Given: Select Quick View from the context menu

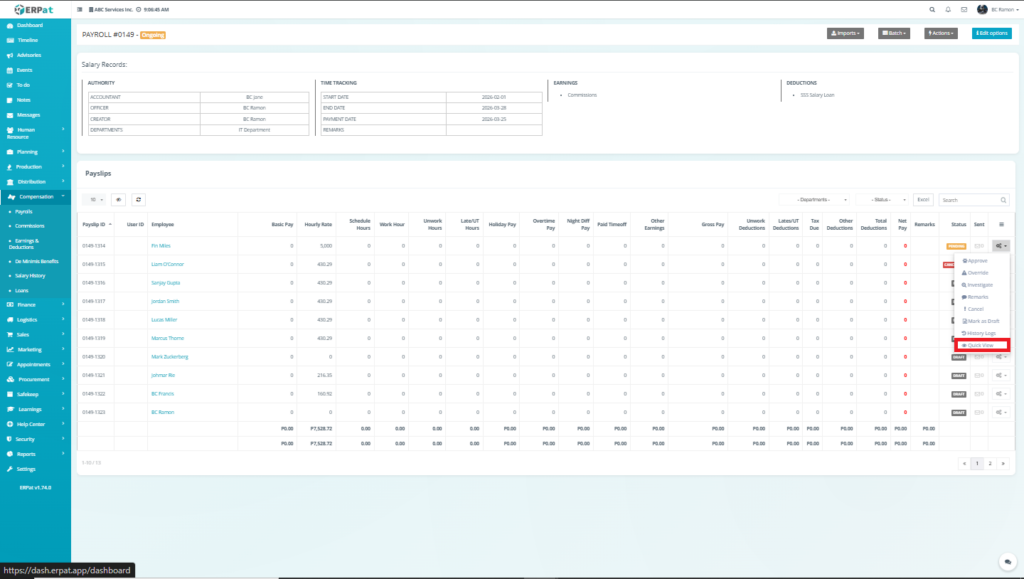Looking at the screenshot, I should (981, 345).
